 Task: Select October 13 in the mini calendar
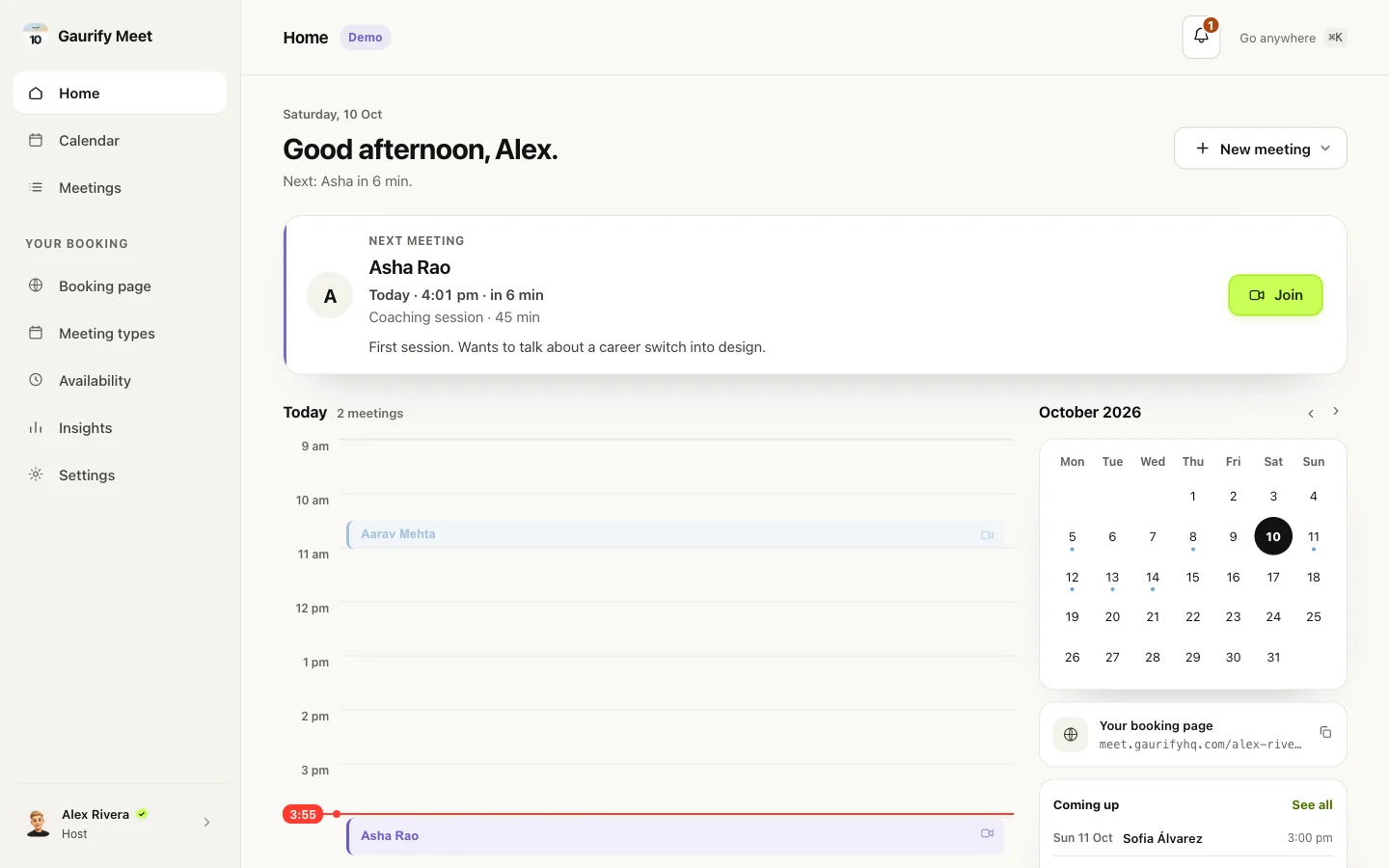coord(1112,578)
